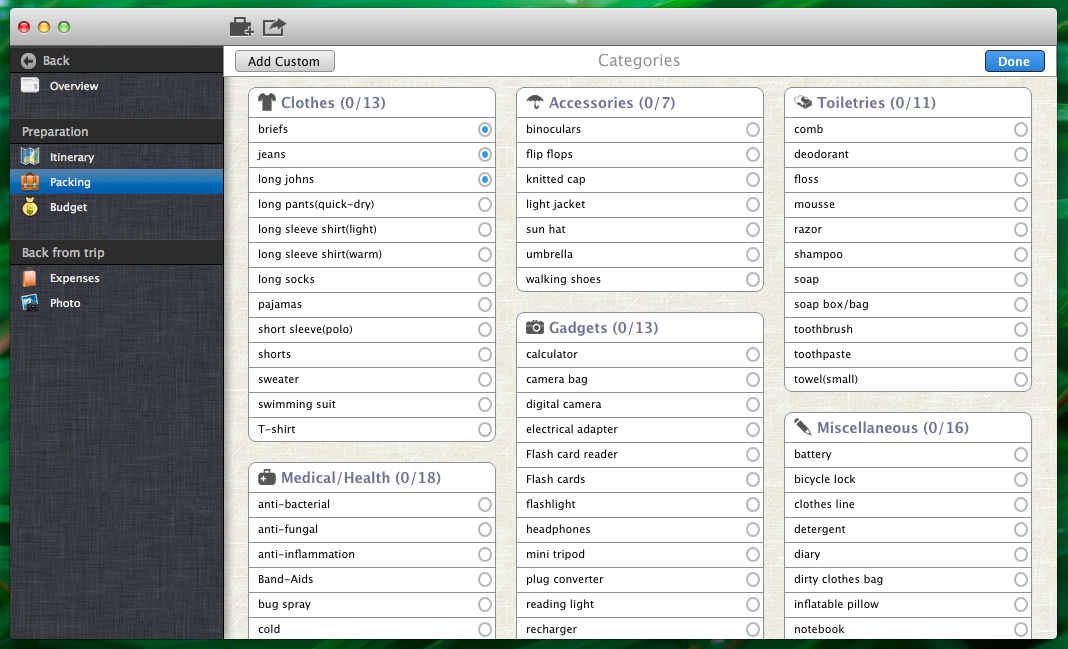
Task: Click the "long sleeve shirt(warm)" item text
Action: coord(319,254)
